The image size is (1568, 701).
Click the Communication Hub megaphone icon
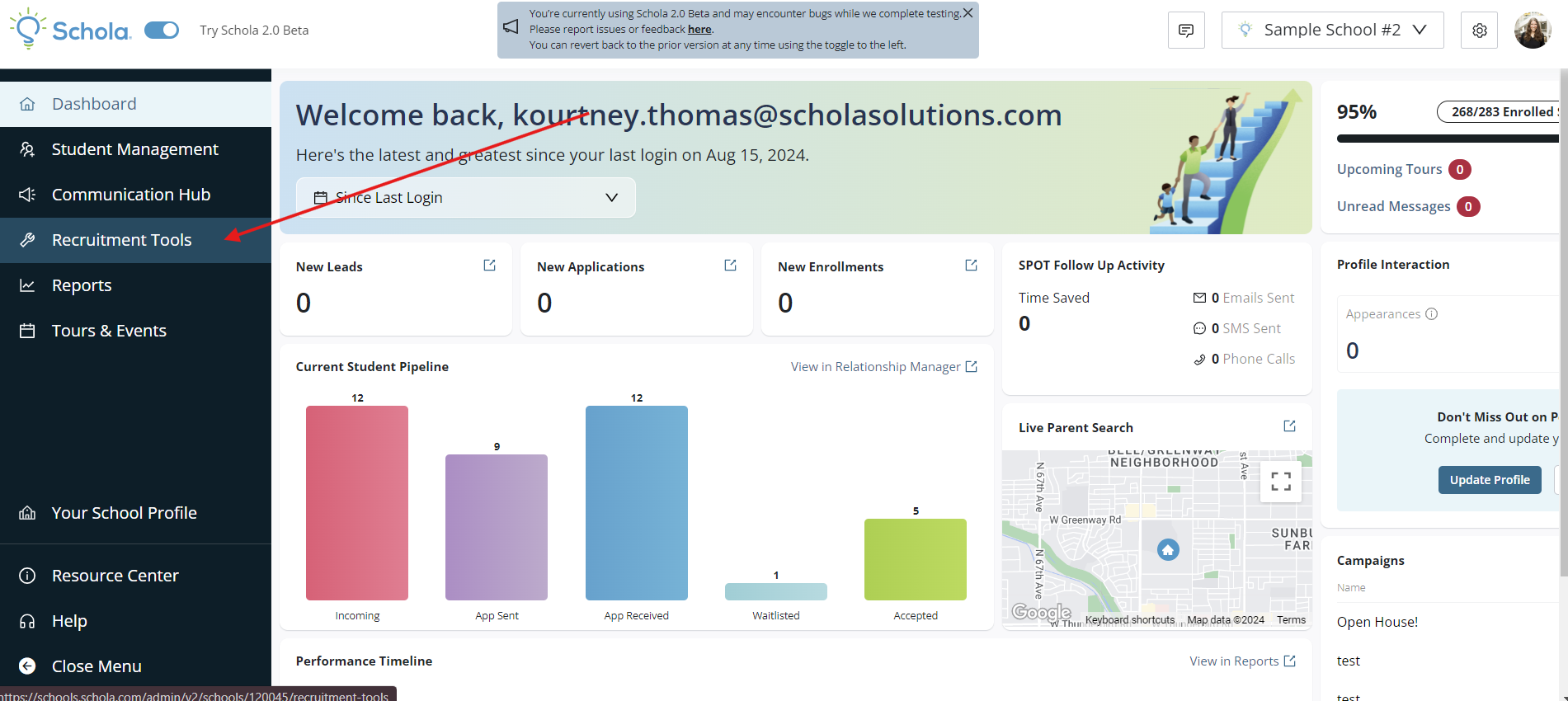click(x=27, y=195)
